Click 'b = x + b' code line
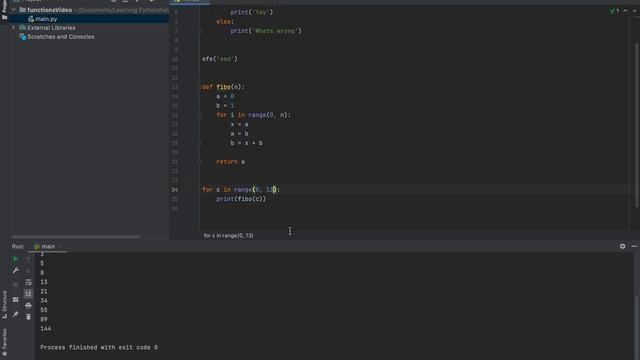The image size is (640, 360). pos(247,143)
